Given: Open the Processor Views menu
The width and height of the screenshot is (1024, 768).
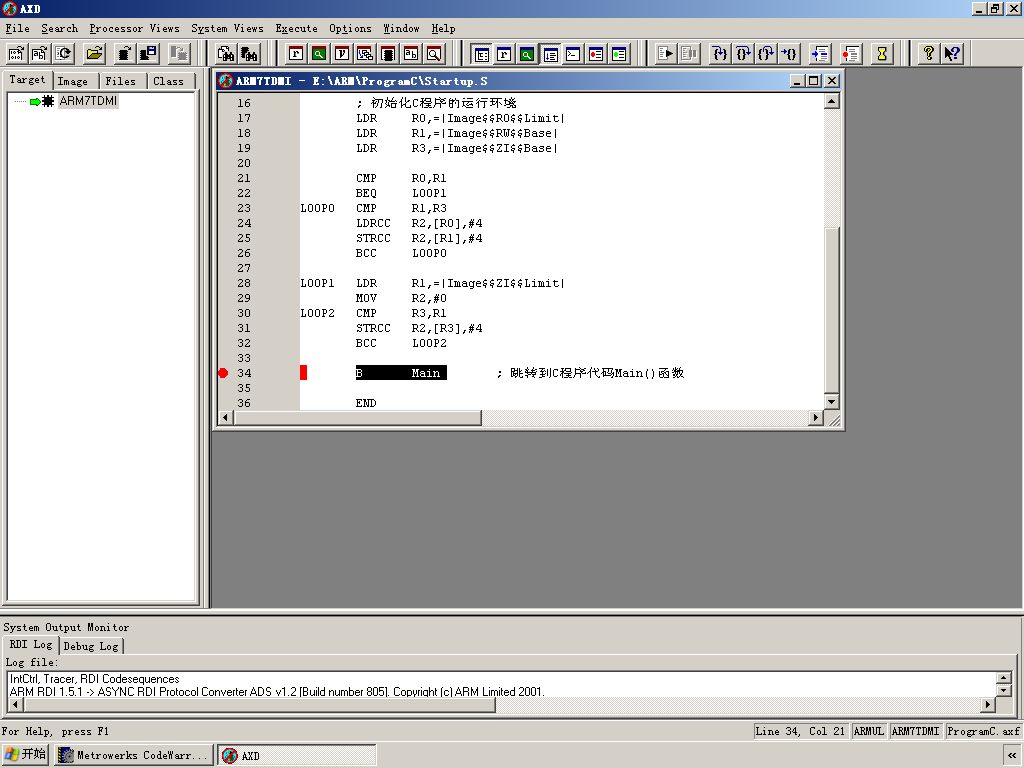Looking at the screenshot, I should 135,29.
